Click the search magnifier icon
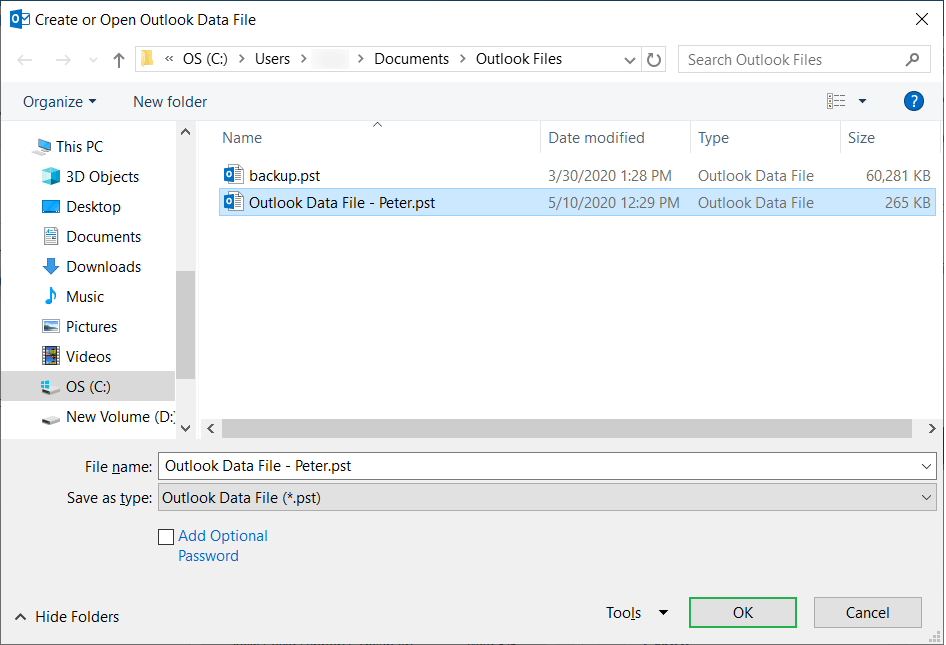This screenshot has width=946, height=645. pos(913,59)
